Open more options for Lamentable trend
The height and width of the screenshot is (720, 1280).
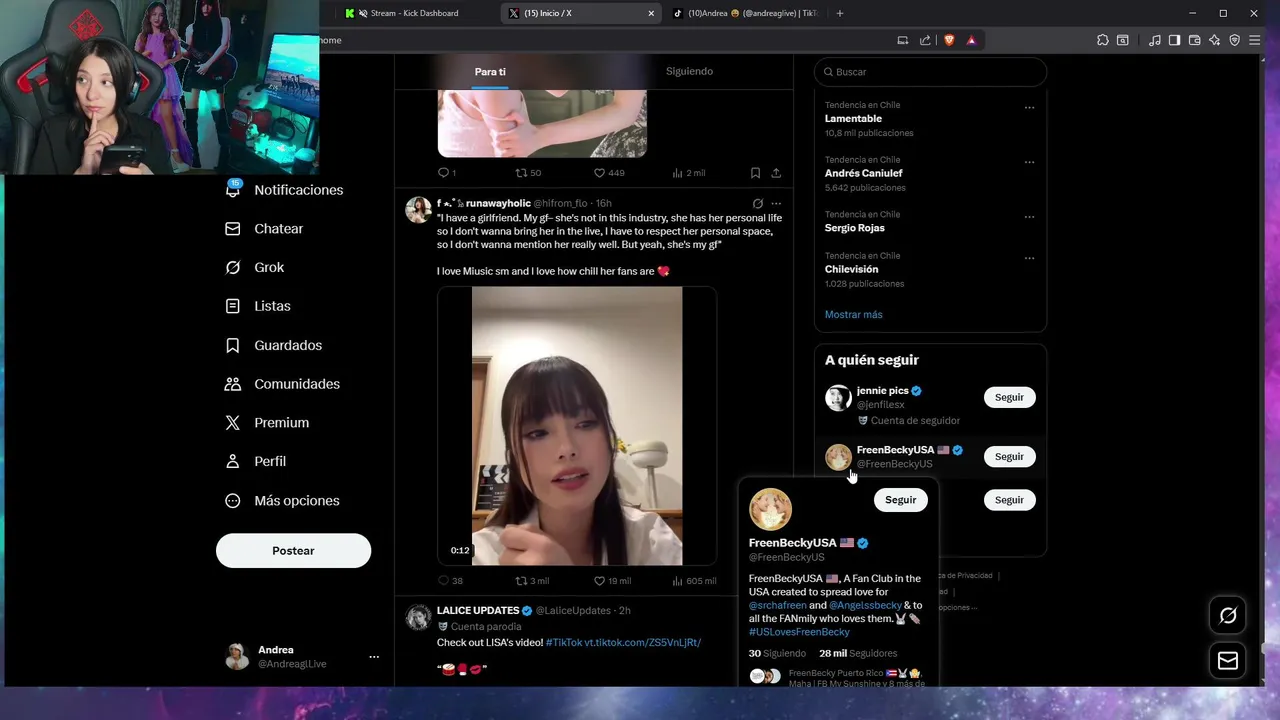pyautogui.click(x=1029, y=108)
